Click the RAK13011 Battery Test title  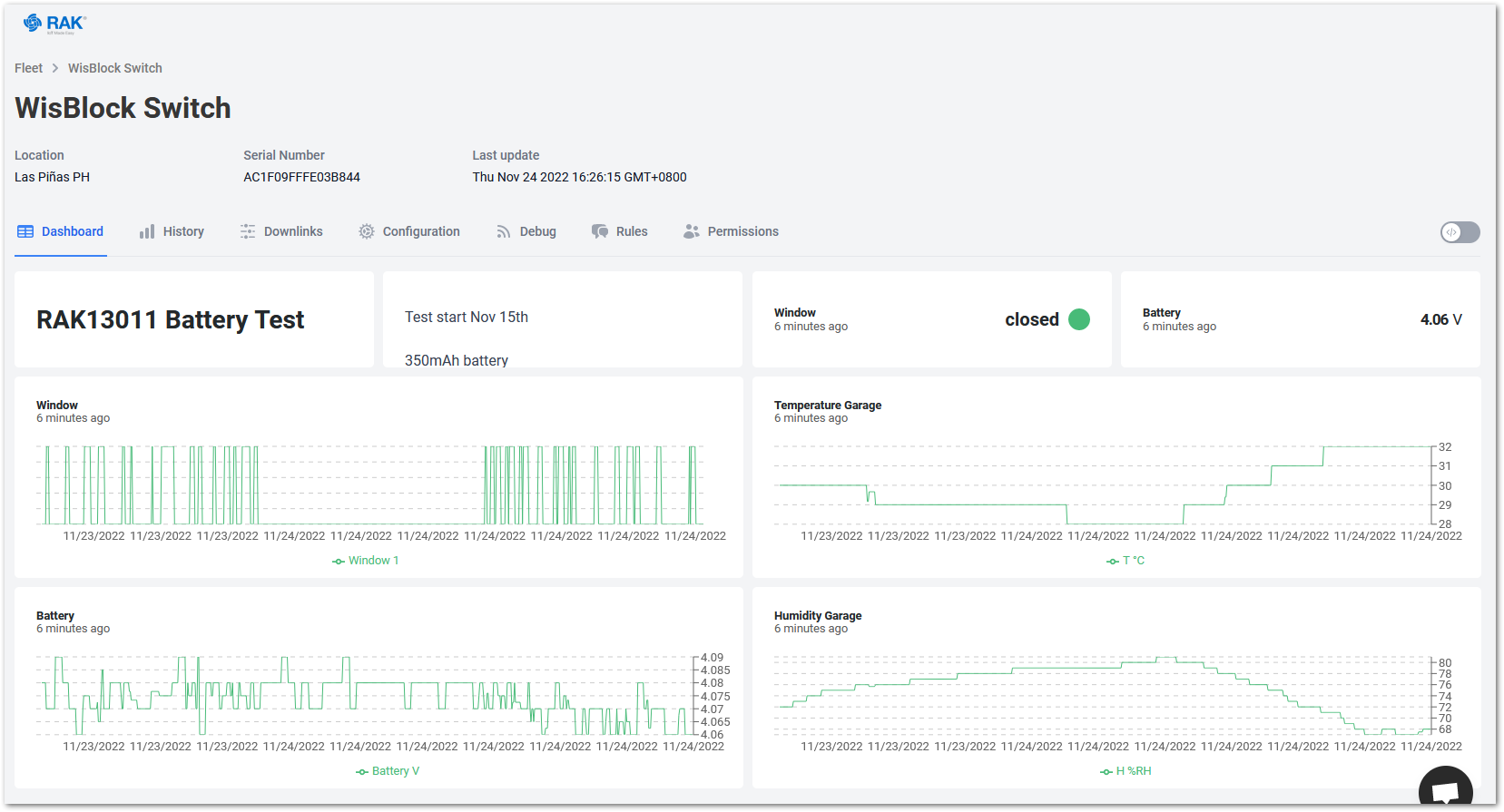coord(171,319)
